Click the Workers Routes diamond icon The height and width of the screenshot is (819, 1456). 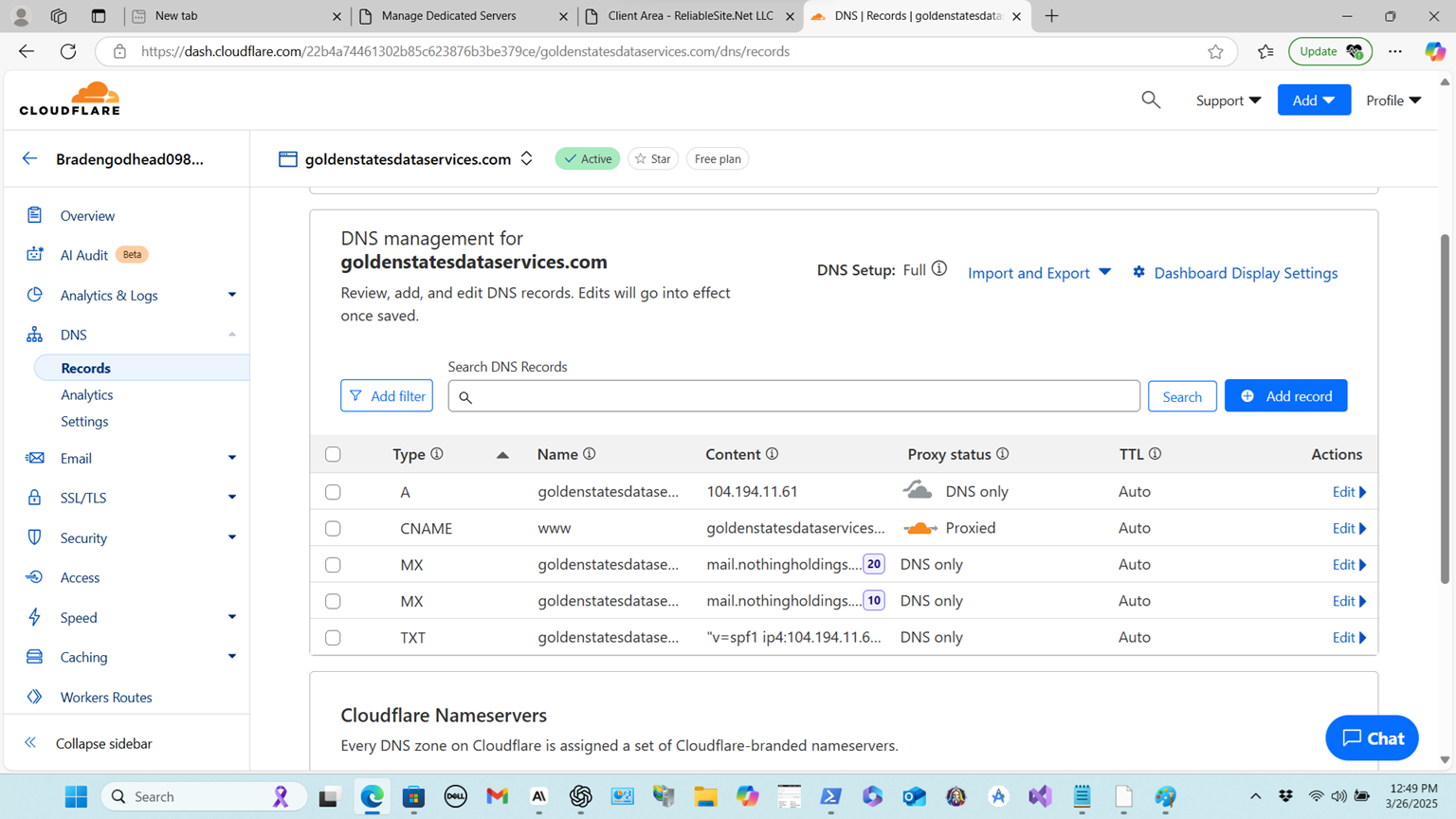(35, 697)
